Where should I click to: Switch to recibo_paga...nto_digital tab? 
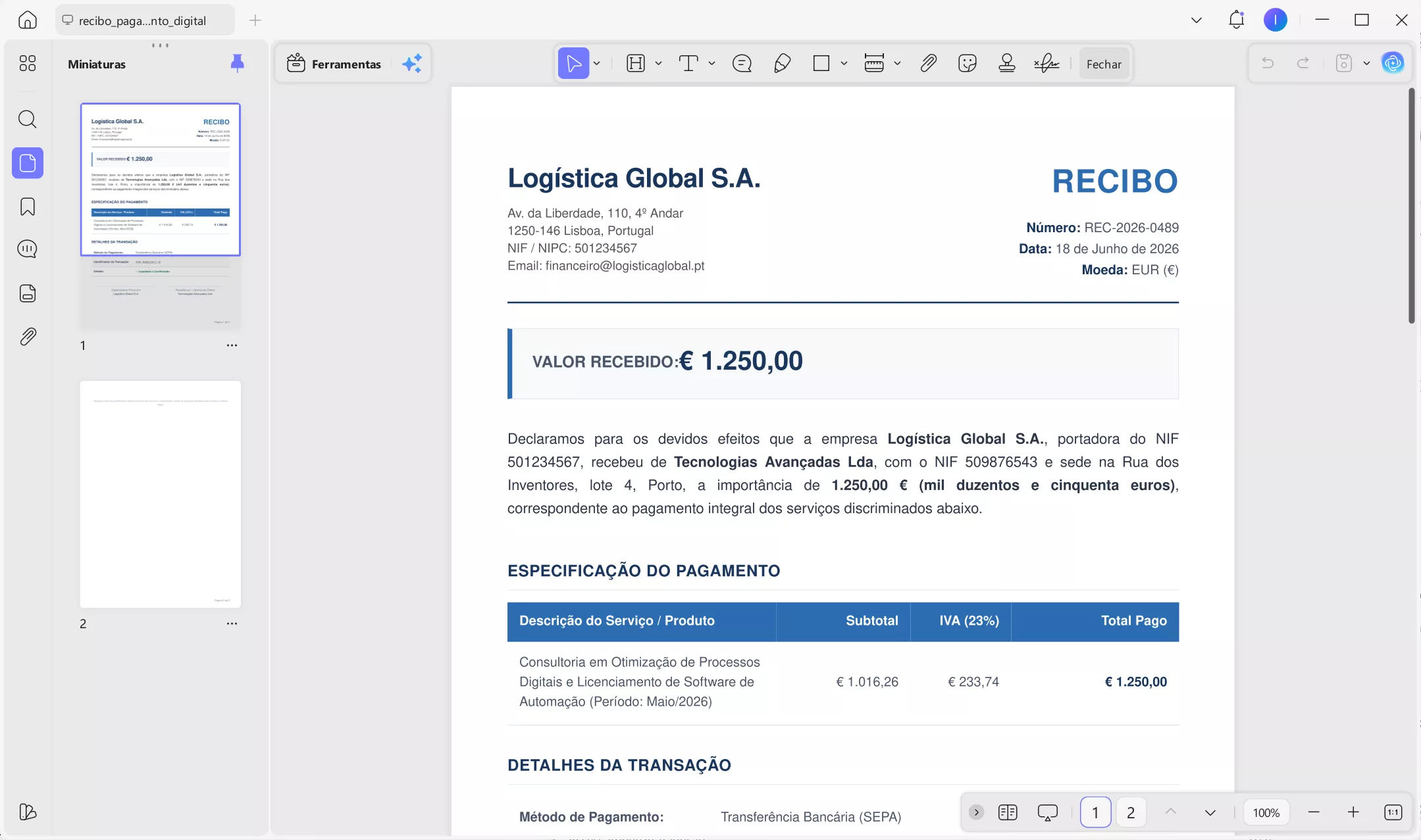144,20
